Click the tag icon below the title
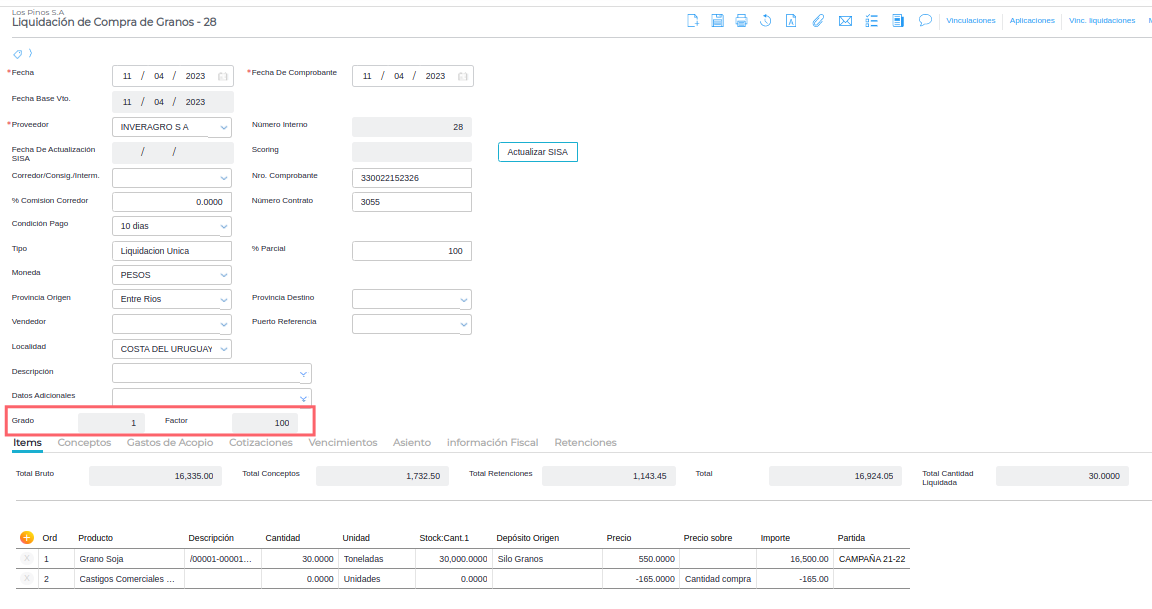The width and height of the screenshot is (1152, 609). (x=18, y=53)
